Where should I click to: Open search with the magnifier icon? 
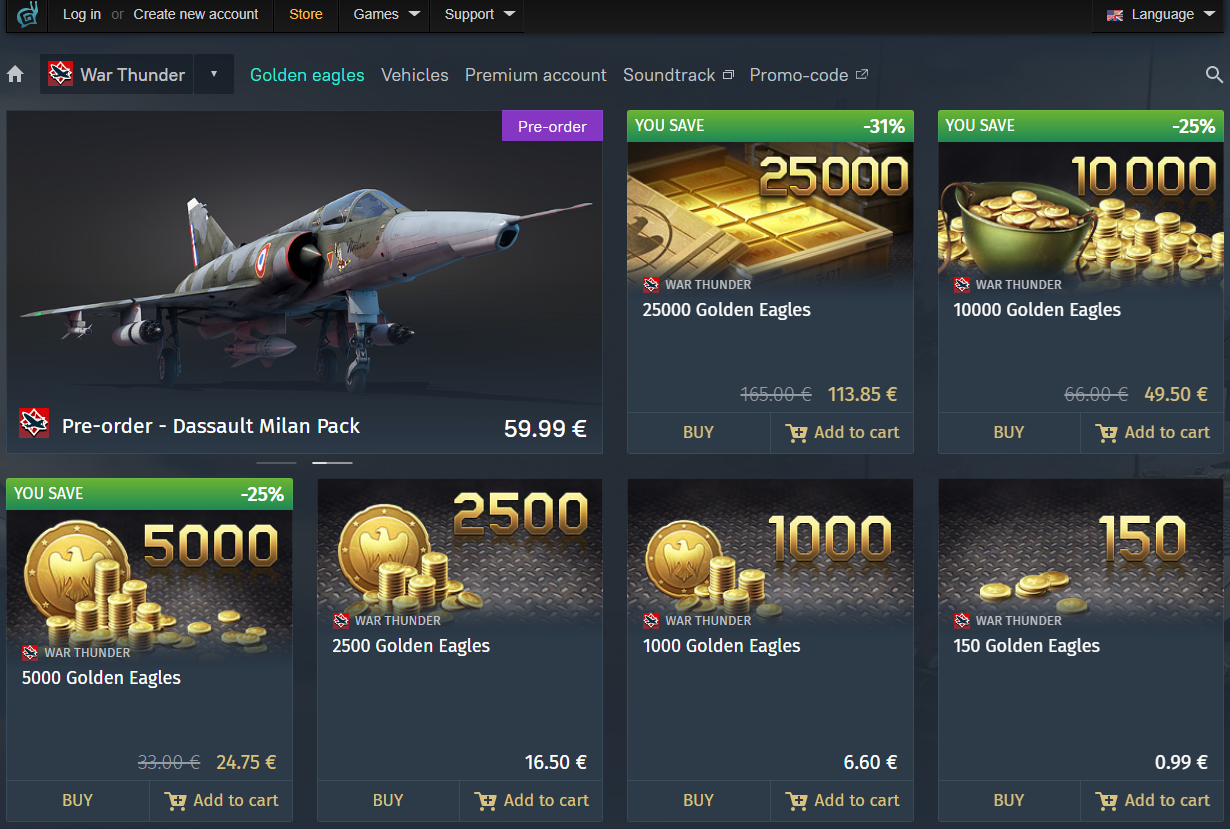pyautogui.click(x=1214, y=75)
